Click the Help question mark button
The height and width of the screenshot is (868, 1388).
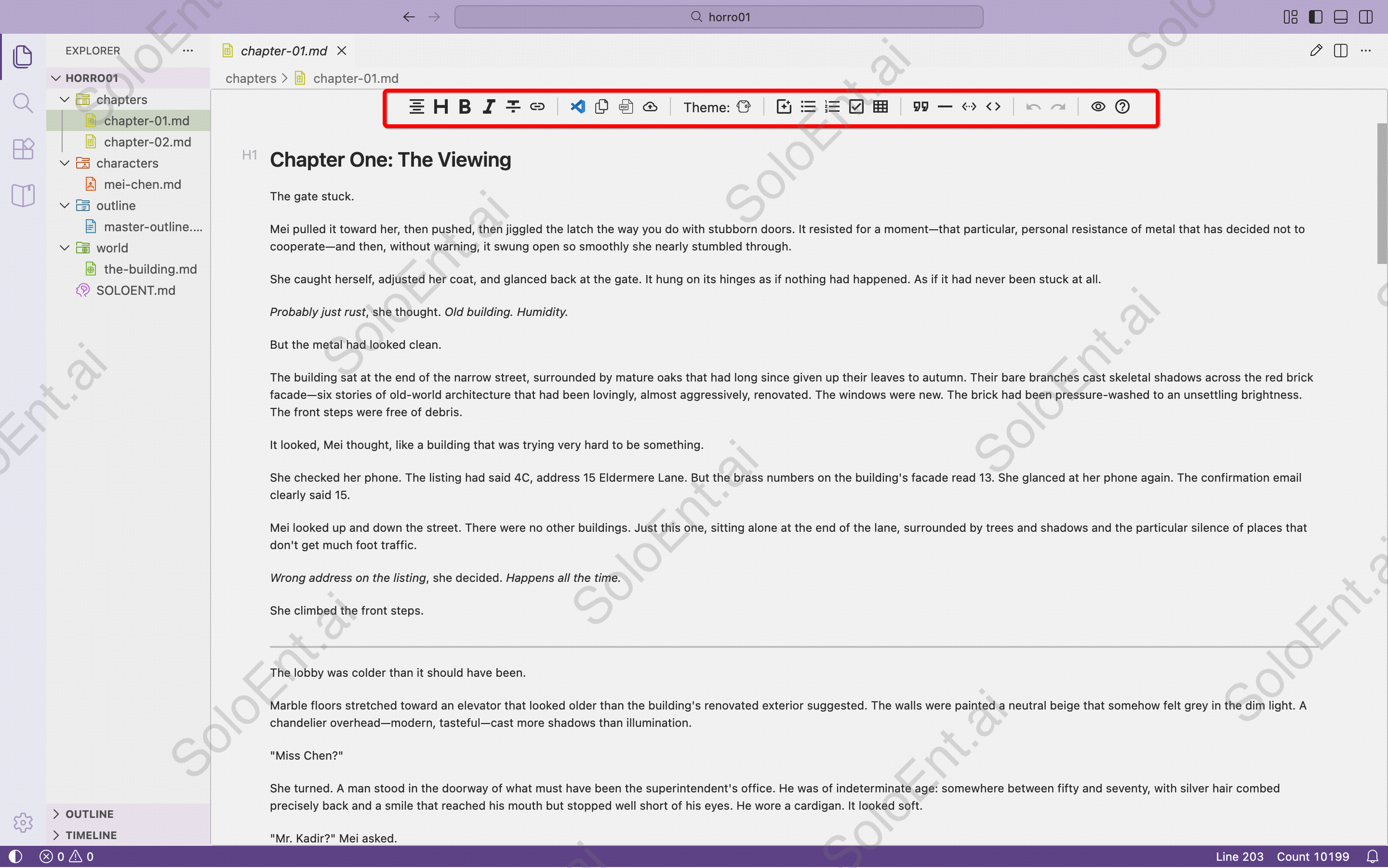1121,106
